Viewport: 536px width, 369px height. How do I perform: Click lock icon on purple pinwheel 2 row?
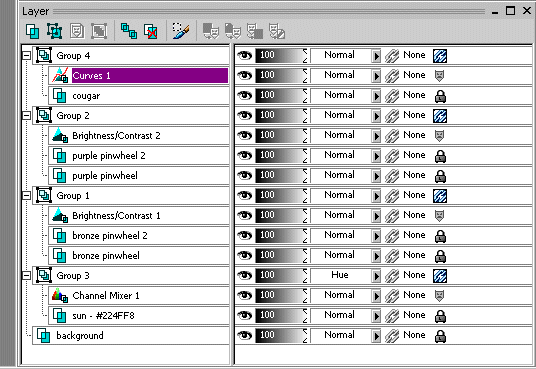click(x=440, y=156)
